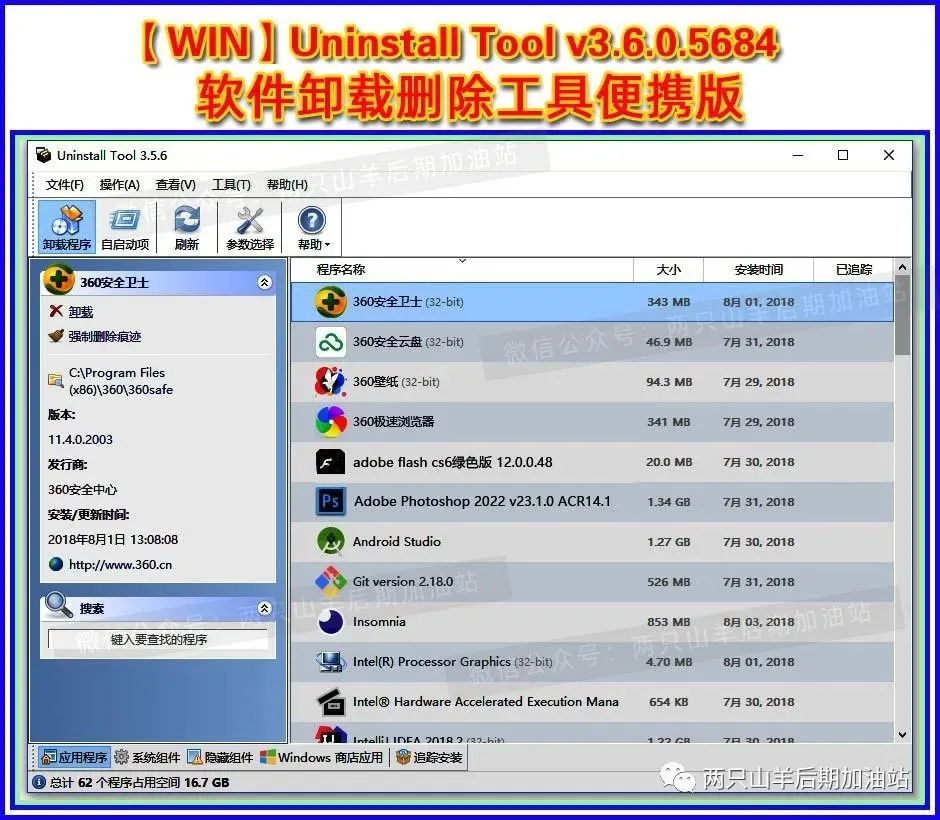The width and height of the screenshot is (940, 820).
Task: Click the 帮助 help toolbar icon
Action: (x=311, y=221)
